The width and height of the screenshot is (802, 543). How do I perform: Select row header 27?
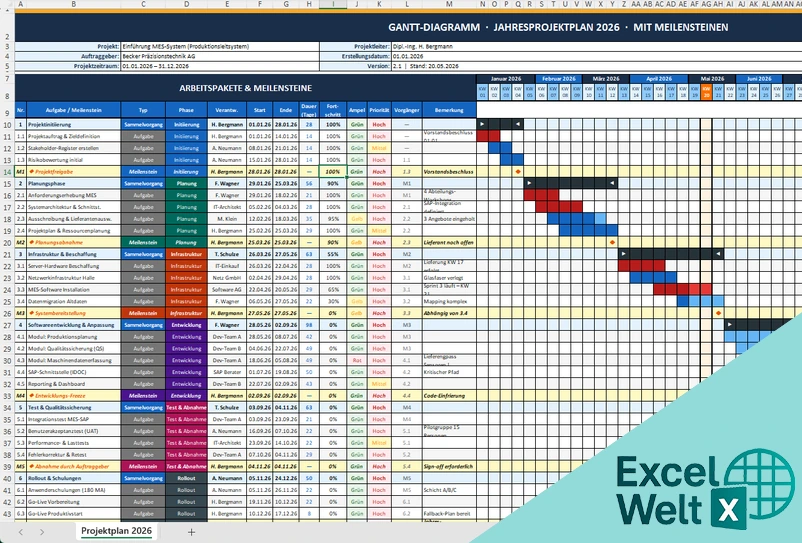pyautogui.click(x=7, y=325)
